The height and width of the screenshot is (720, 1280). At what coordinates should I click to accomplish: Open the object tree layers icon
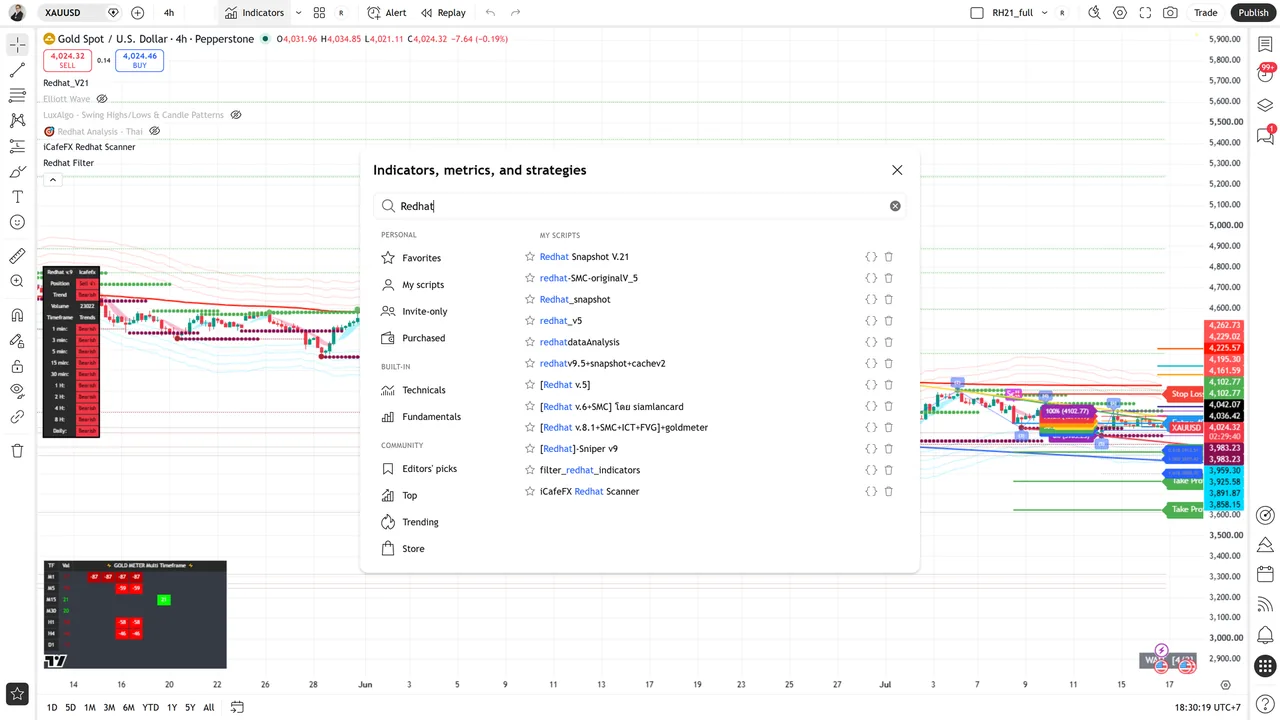[1265, 105]
